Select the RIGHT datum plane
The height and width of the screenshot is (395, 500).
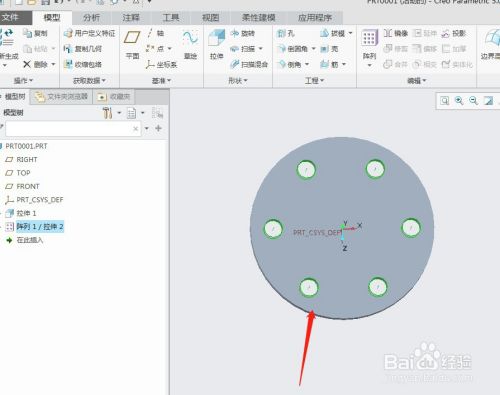pyautogui.click(x=21, y=159)
